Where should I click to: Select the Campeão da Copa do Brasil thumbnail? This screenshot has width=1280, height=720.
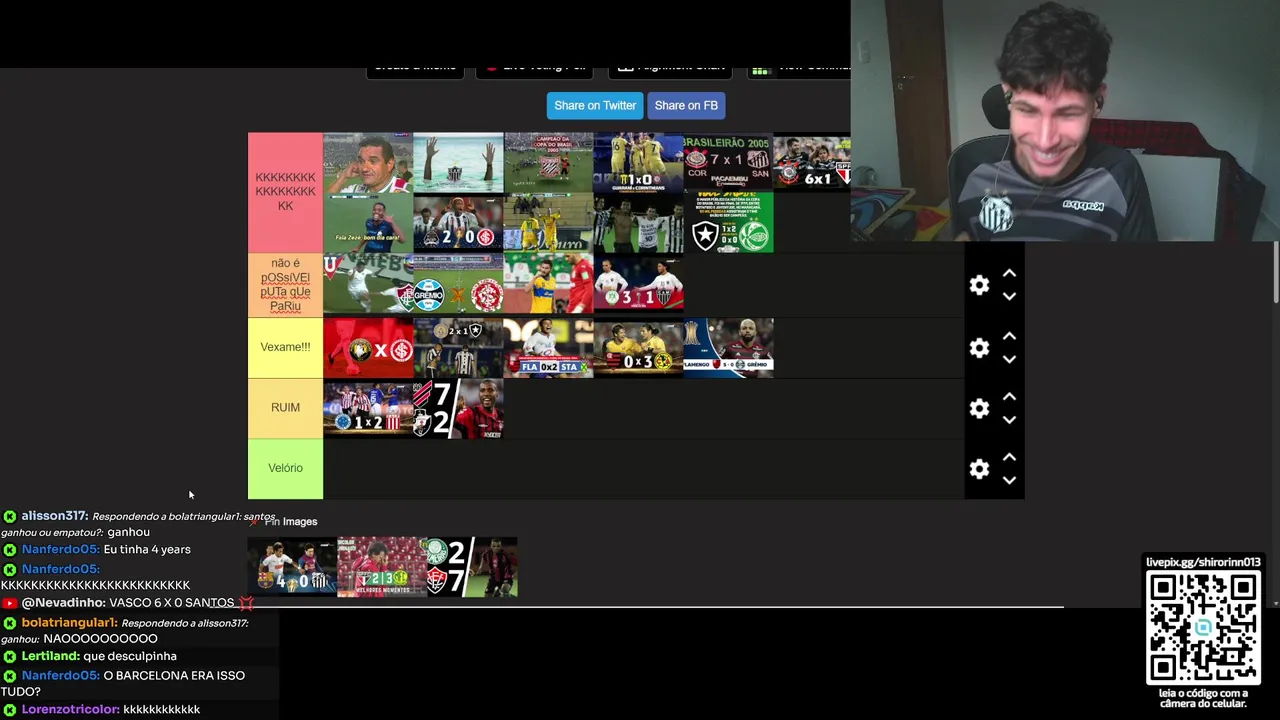(x=548, y=162)
